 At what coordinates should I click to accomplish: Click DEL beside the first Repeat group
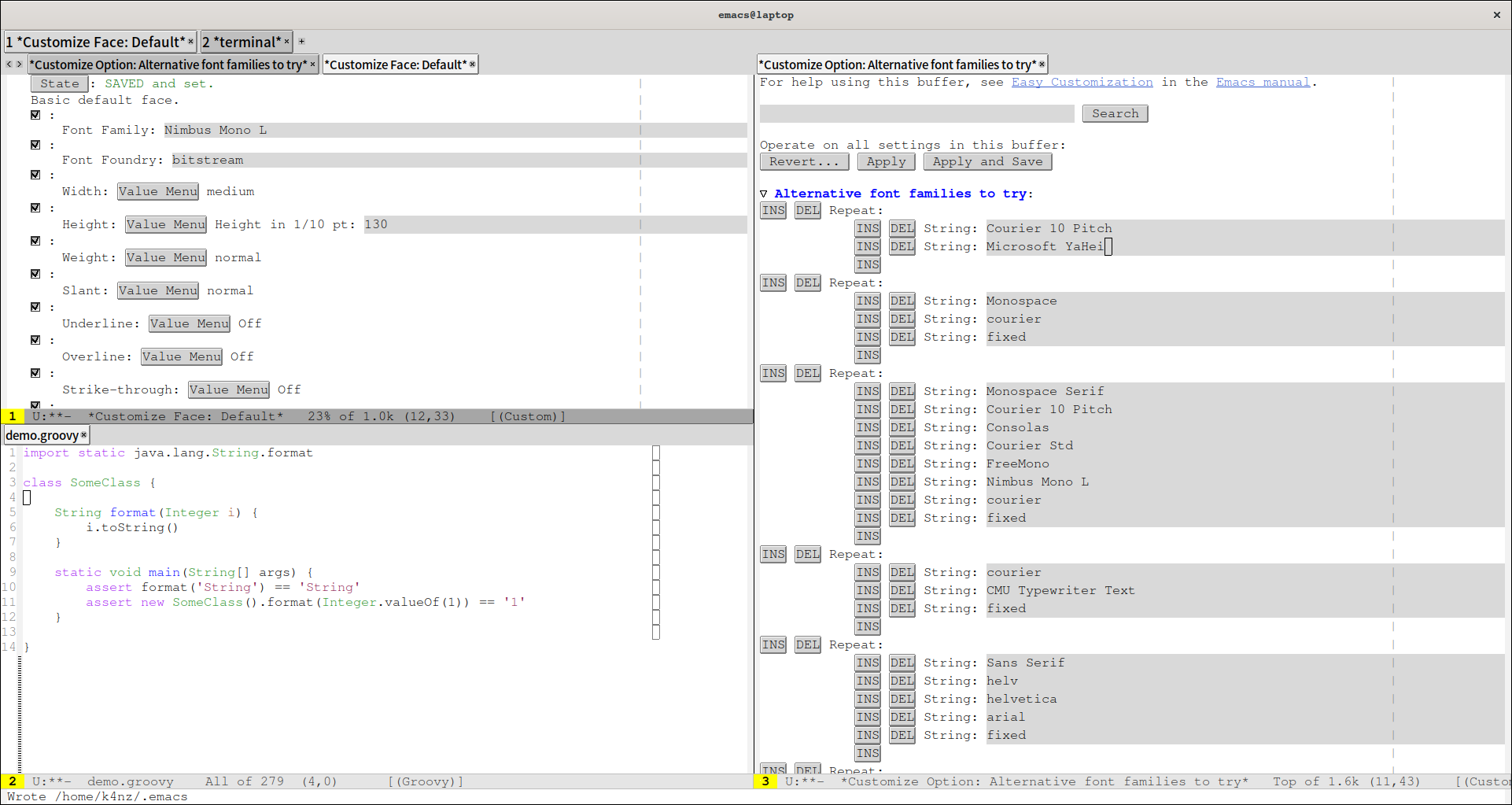pyautogui.click(x=807, y=210)
